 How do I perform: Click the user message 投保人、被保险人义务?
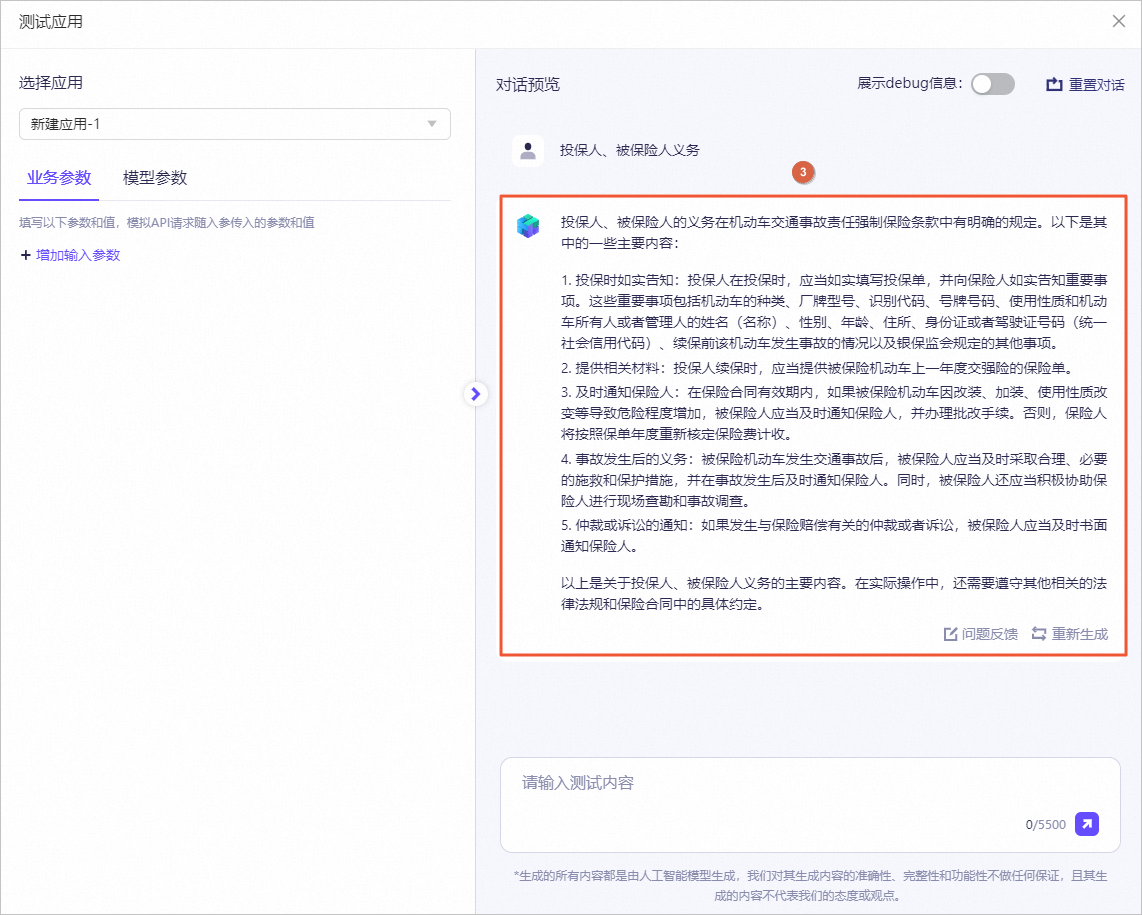(x=629, y=150)
